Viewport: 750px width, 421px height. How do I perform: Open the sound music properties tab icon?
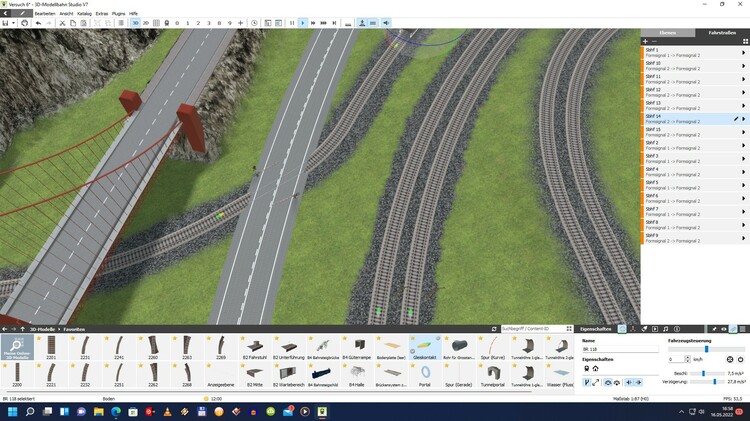pos(666,329)
